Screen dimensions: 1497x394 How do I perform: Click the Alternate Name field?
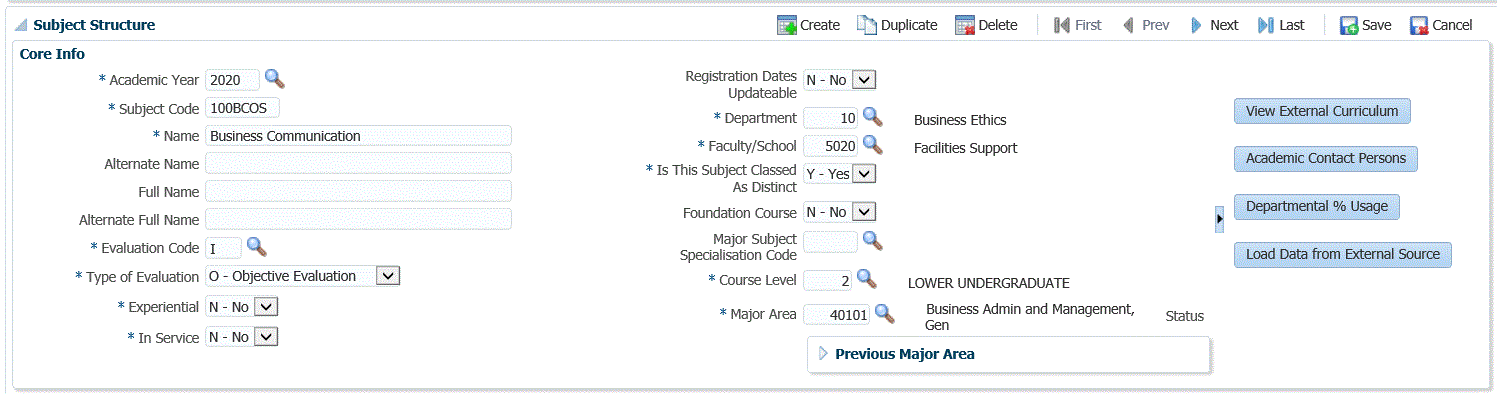coord(358,163)
